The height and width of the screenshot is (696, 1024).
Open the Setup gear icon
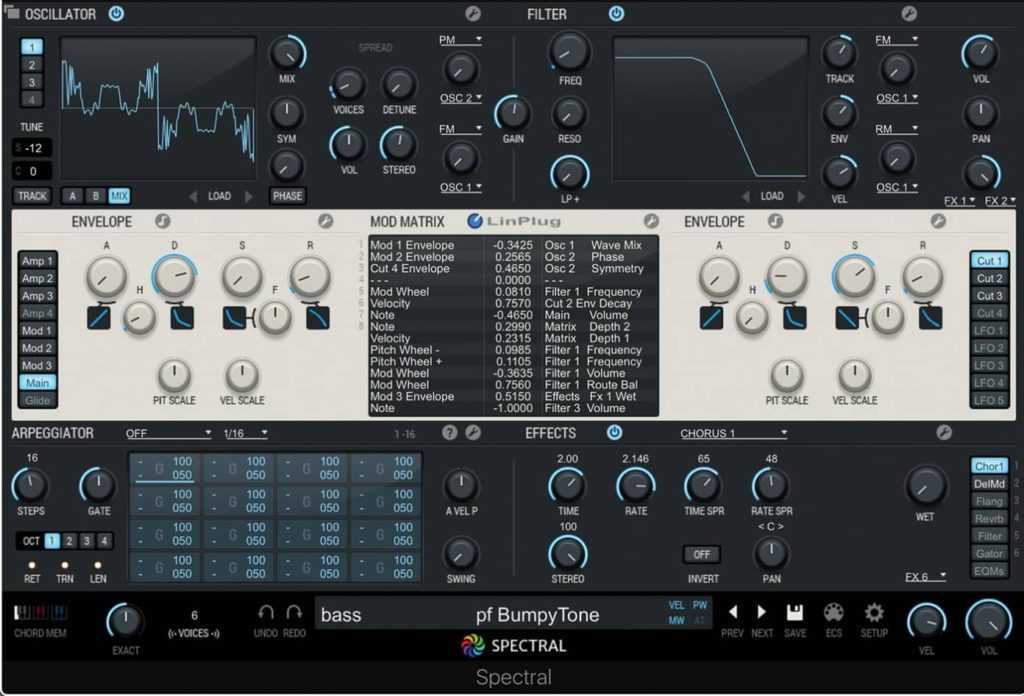point(874,612)
